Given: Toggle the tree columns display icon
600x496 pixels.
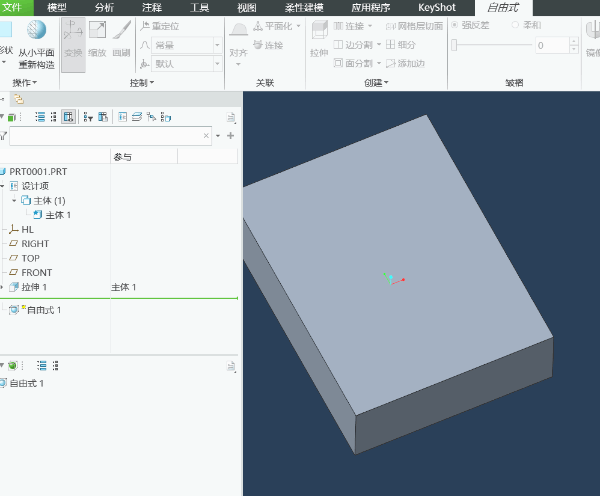Looking at the screenshot, I should [x=68, y=117].
